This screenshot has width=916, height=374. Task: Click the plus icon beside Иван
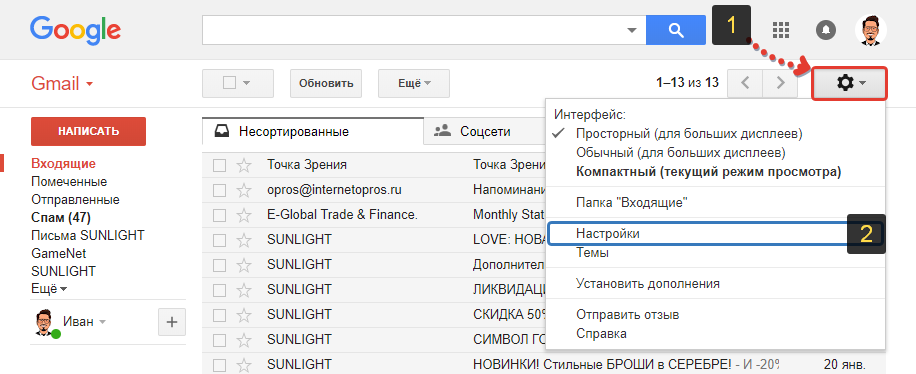point(172,322)
